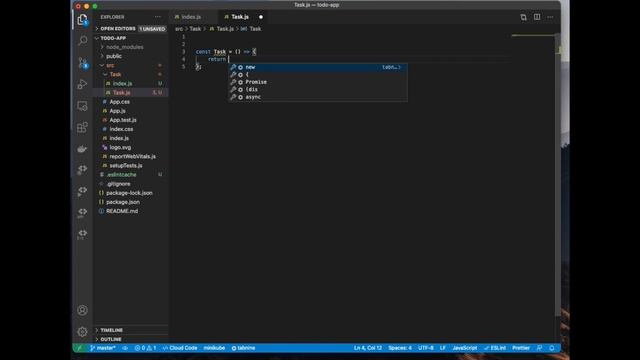Open the Accounts menu icon
Screen dimensions: 640x360
click(x=82, y=310)
